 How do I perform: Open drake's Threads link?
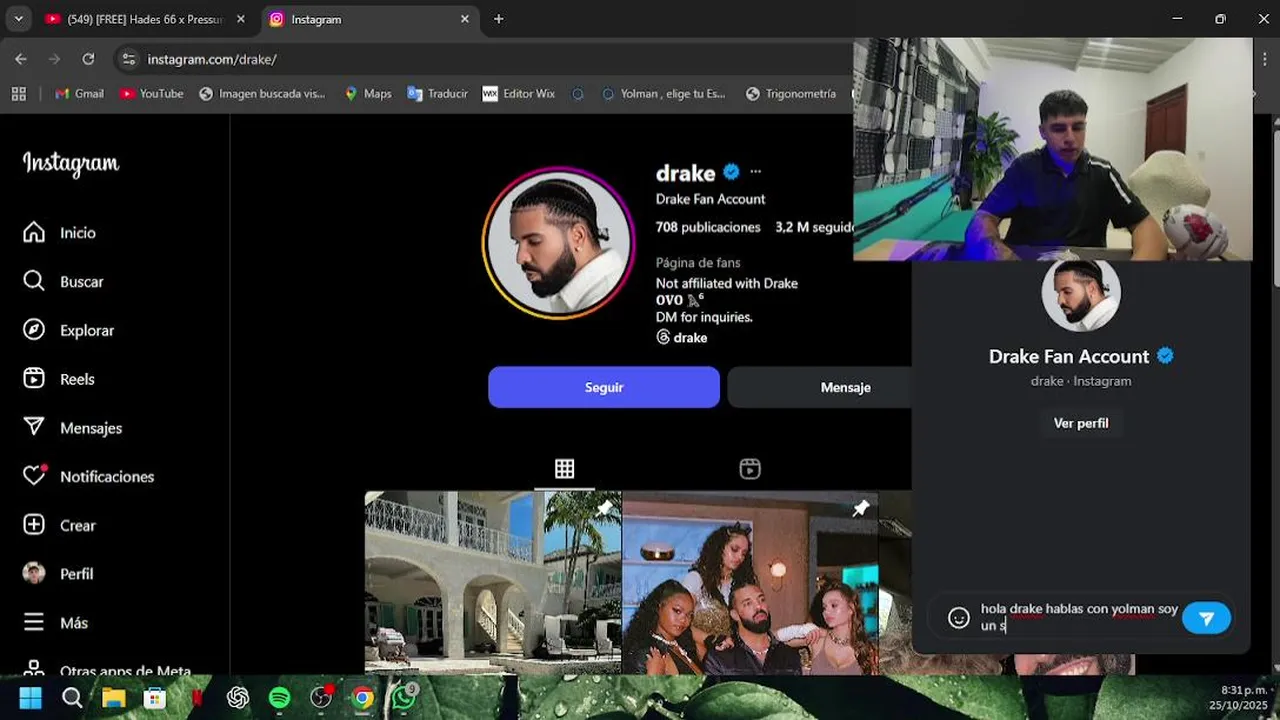coord(681,338)
